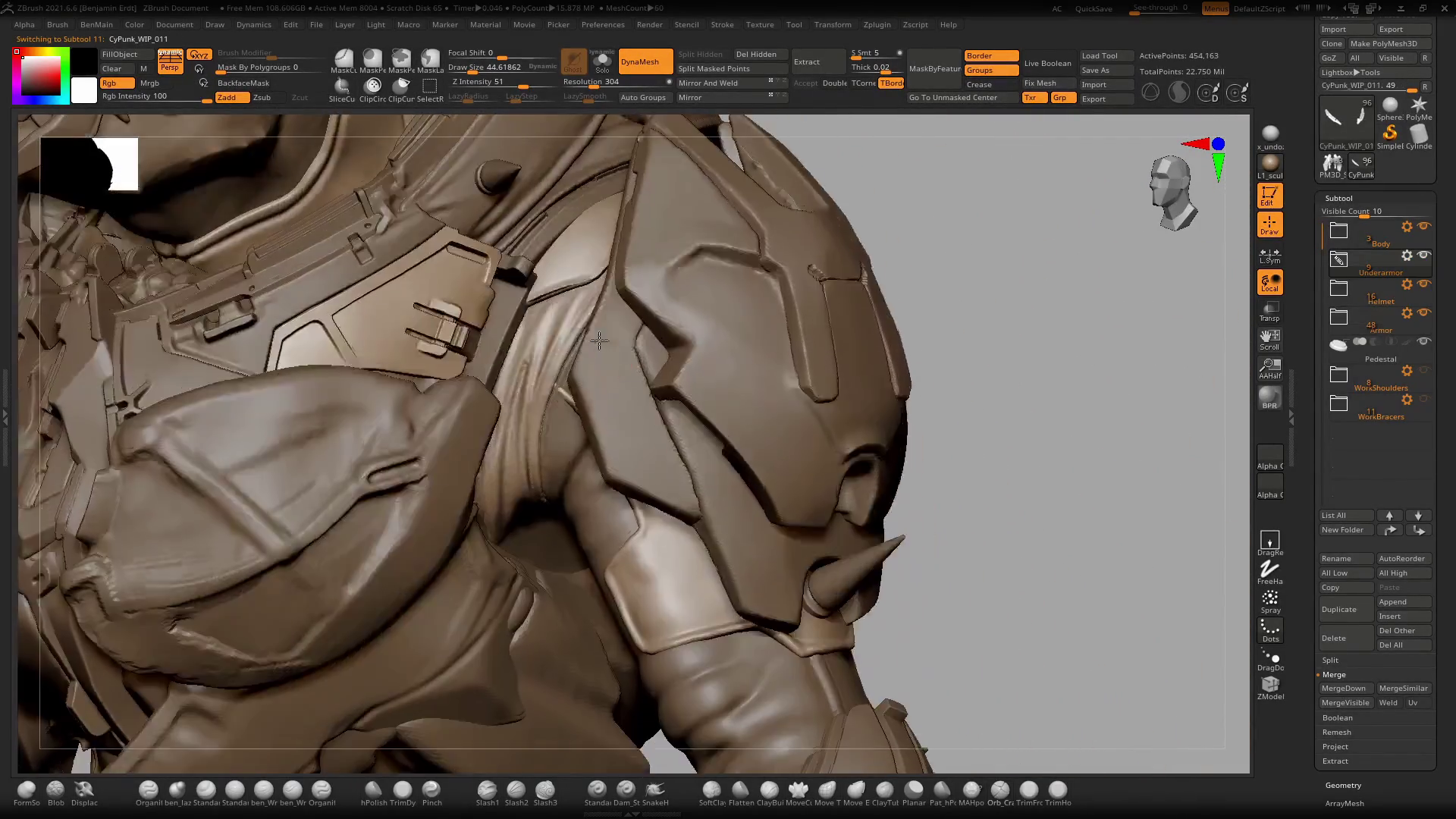Toggle Rgb painting mode

pyautogui.click(x=118, y=83)
